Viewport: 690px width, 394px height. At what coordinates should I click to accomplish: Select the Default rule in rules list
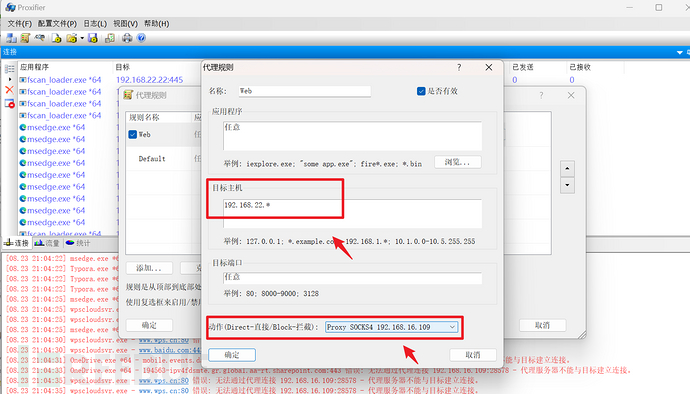pos(152,158)
